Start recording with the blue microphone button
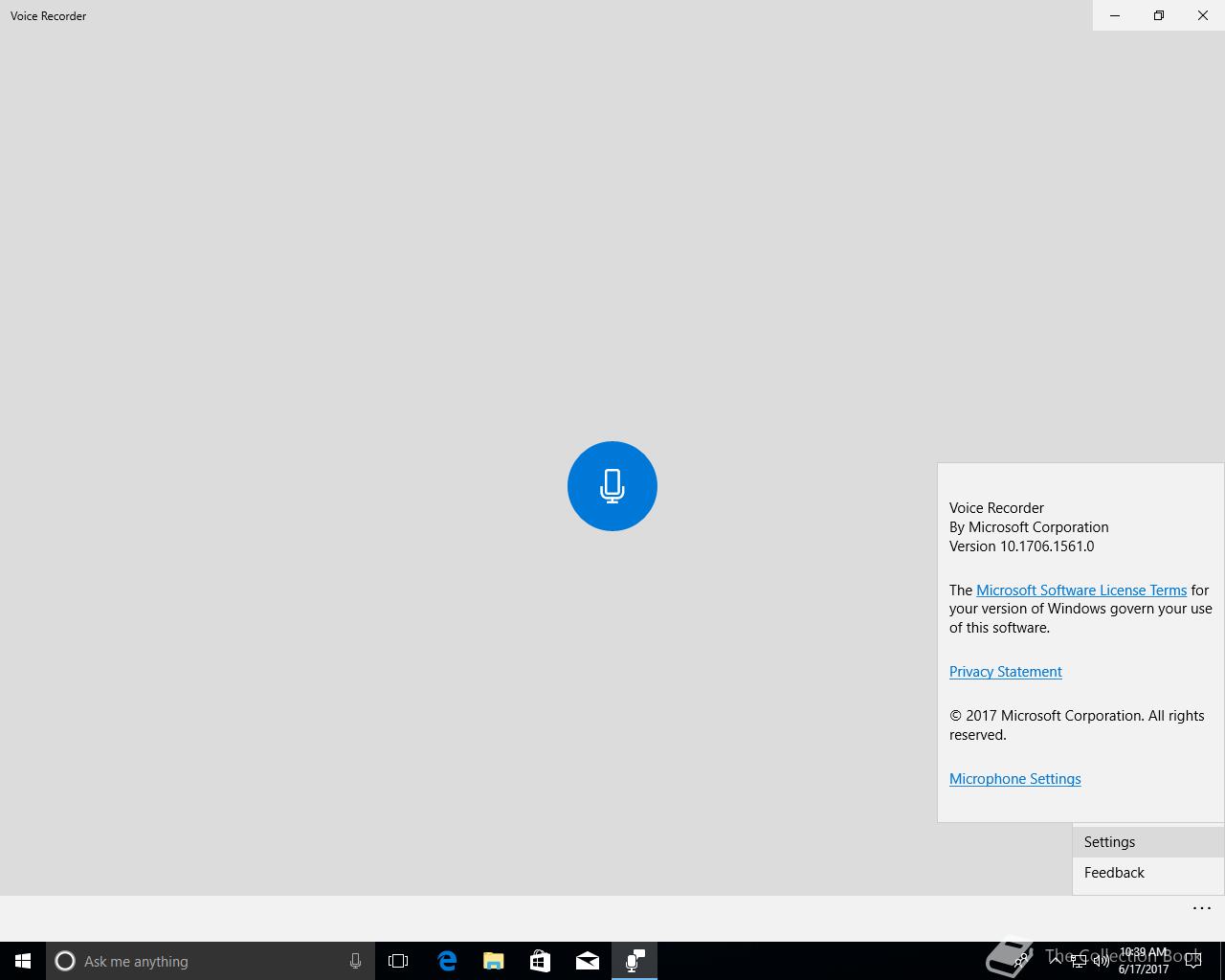The height and width of the screenshot is (980, 1225). [612, 486]
